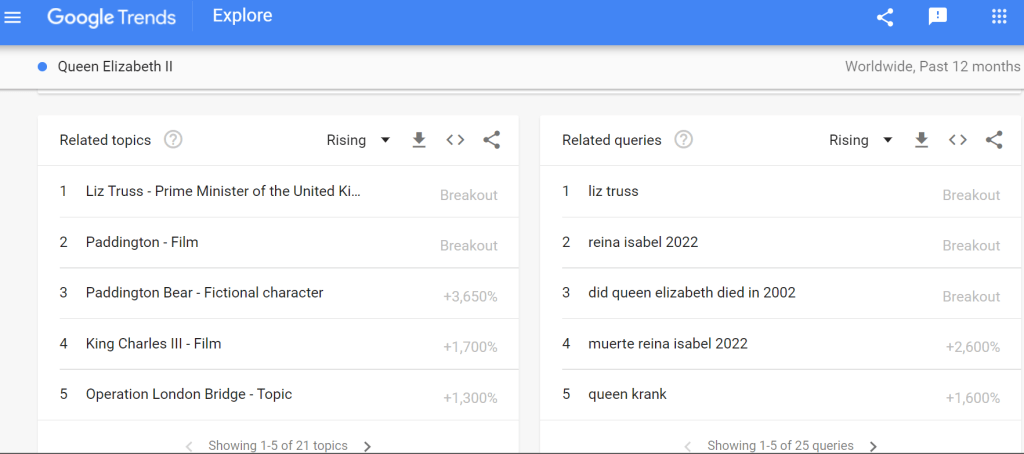Open the query liz truss

click(613, 191)
